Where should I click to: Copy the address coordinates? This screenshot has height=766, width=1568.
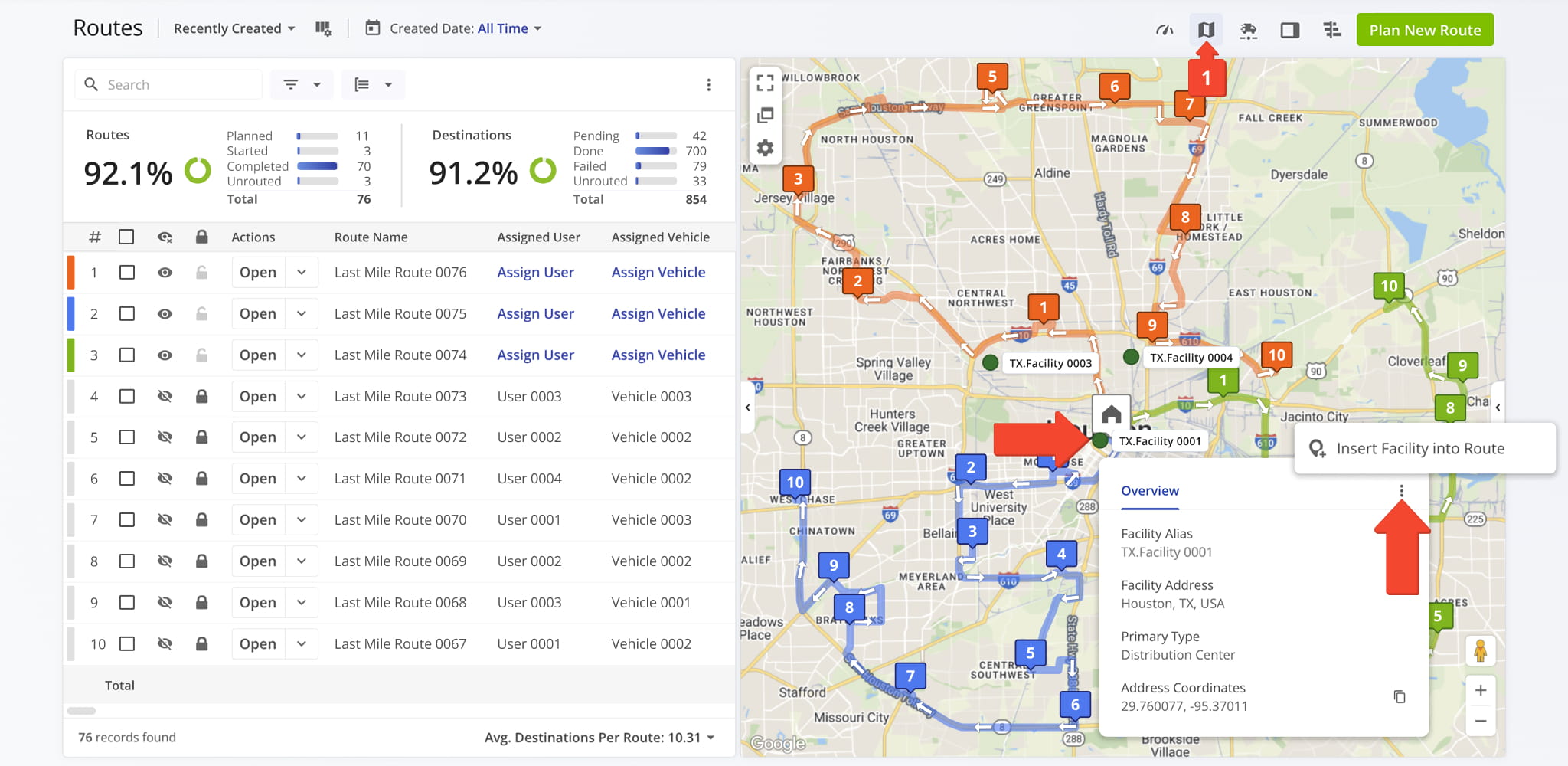tap(1400, 696)
